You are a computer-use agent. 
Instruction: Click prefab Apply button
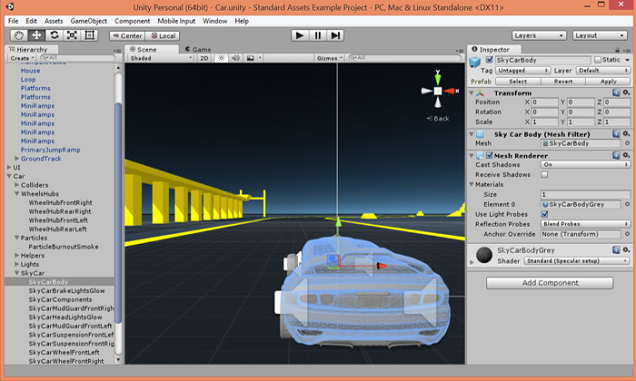coord(608,82)
